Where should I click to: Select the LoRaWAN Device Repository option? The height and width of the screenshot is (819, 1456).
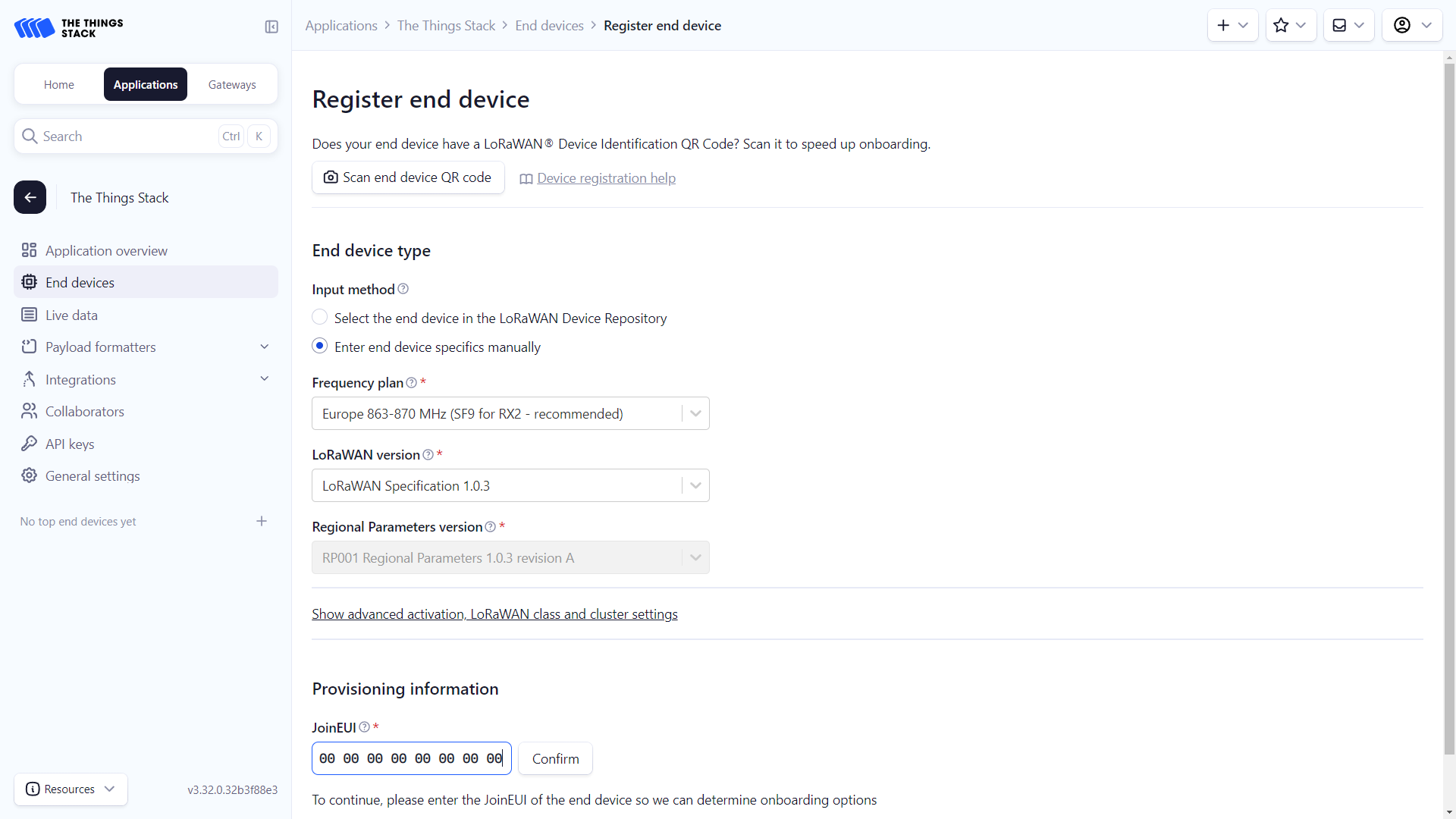(x=320, y=317)
